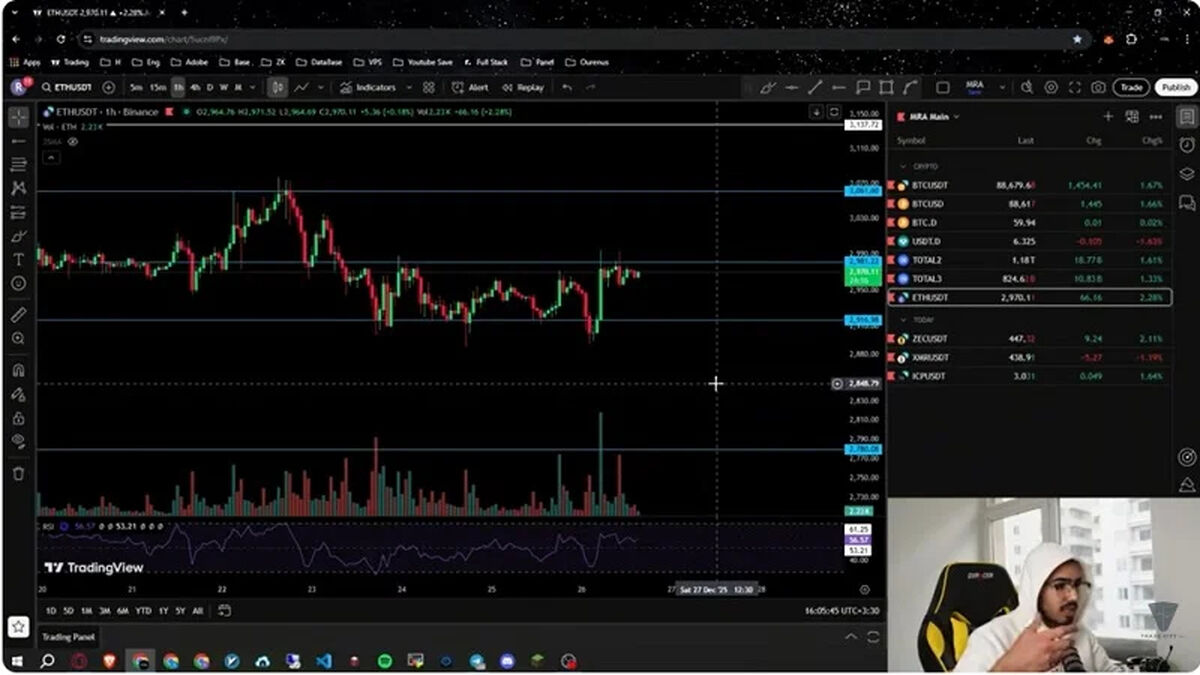Open candlestick chart type selector

click(278, 87)
